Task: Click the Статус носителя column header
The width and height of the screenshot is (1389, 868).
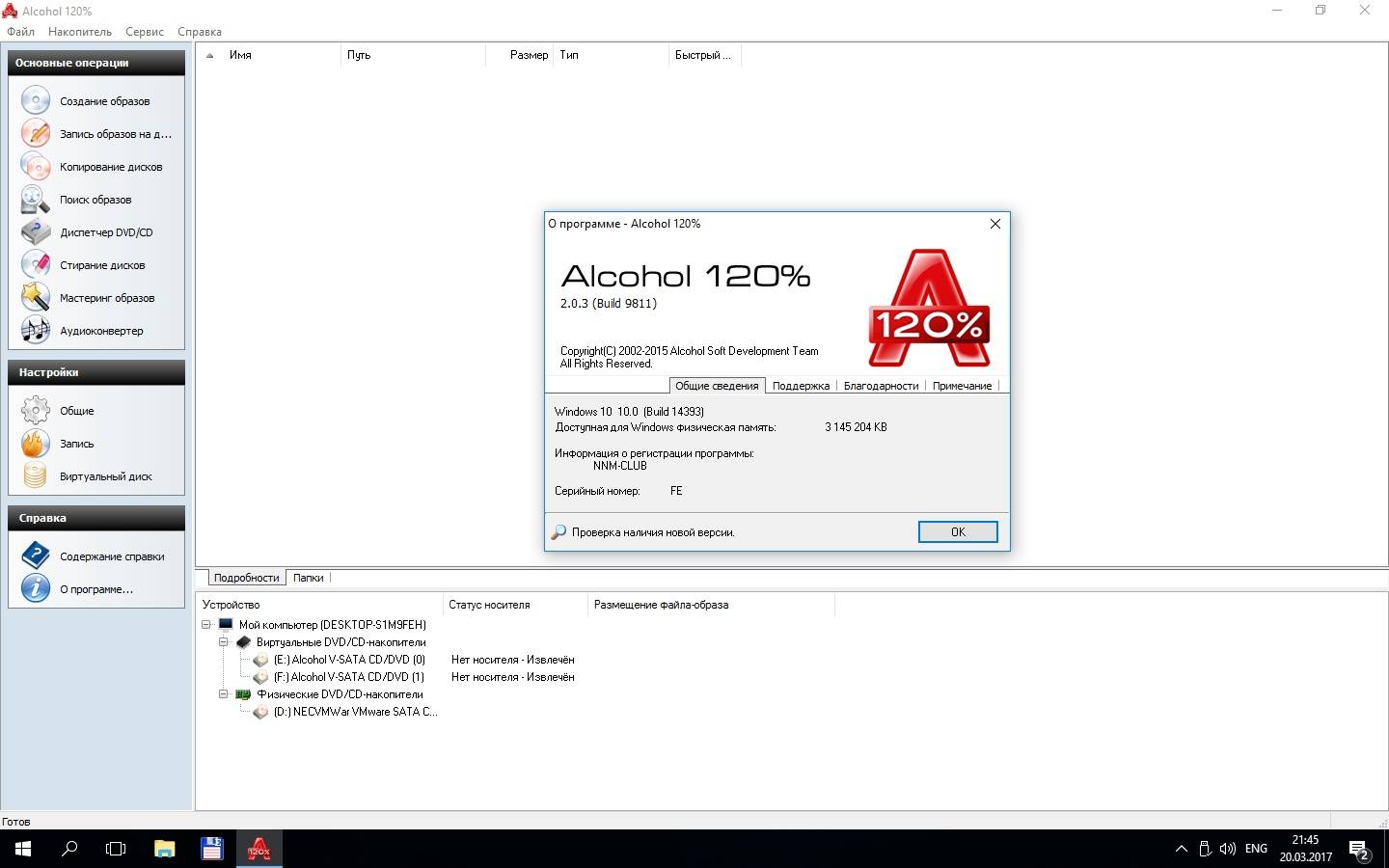Action: pos(515,605)
